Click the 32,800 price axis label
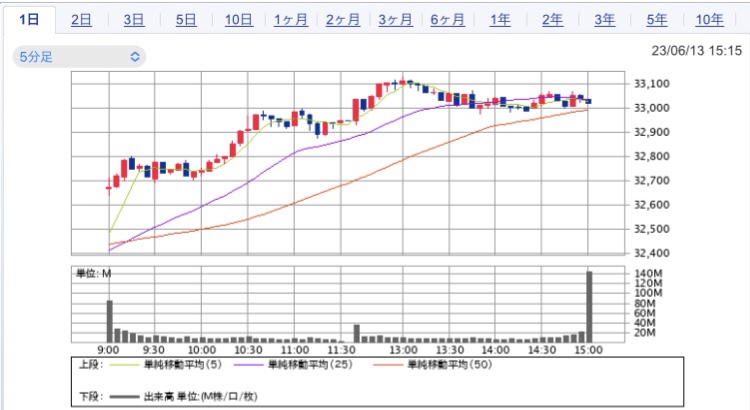 coord(651,156)
